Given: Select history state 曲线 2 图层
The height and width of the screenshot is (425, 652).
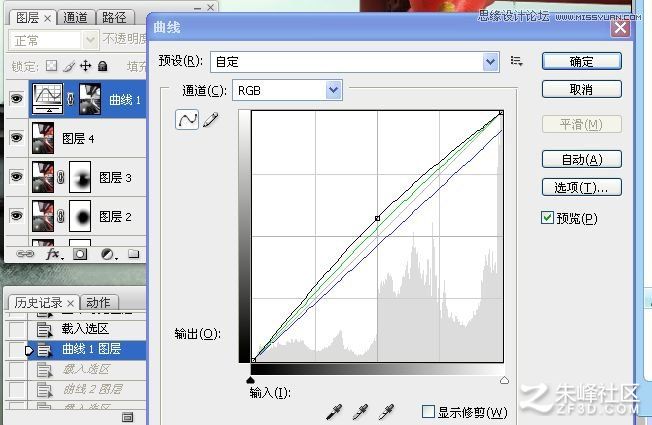Looking at the screenshot, I should [x=86, y=390].
